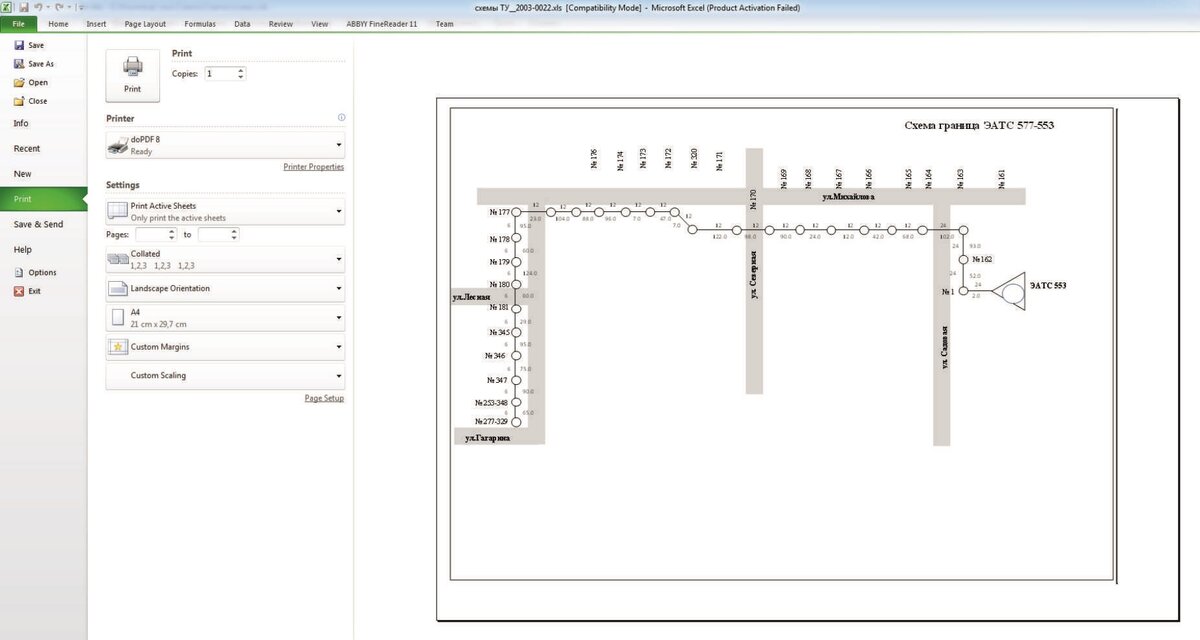
Task: Click the ЭАТС 553 label in preview
Action: [1048, 285]
